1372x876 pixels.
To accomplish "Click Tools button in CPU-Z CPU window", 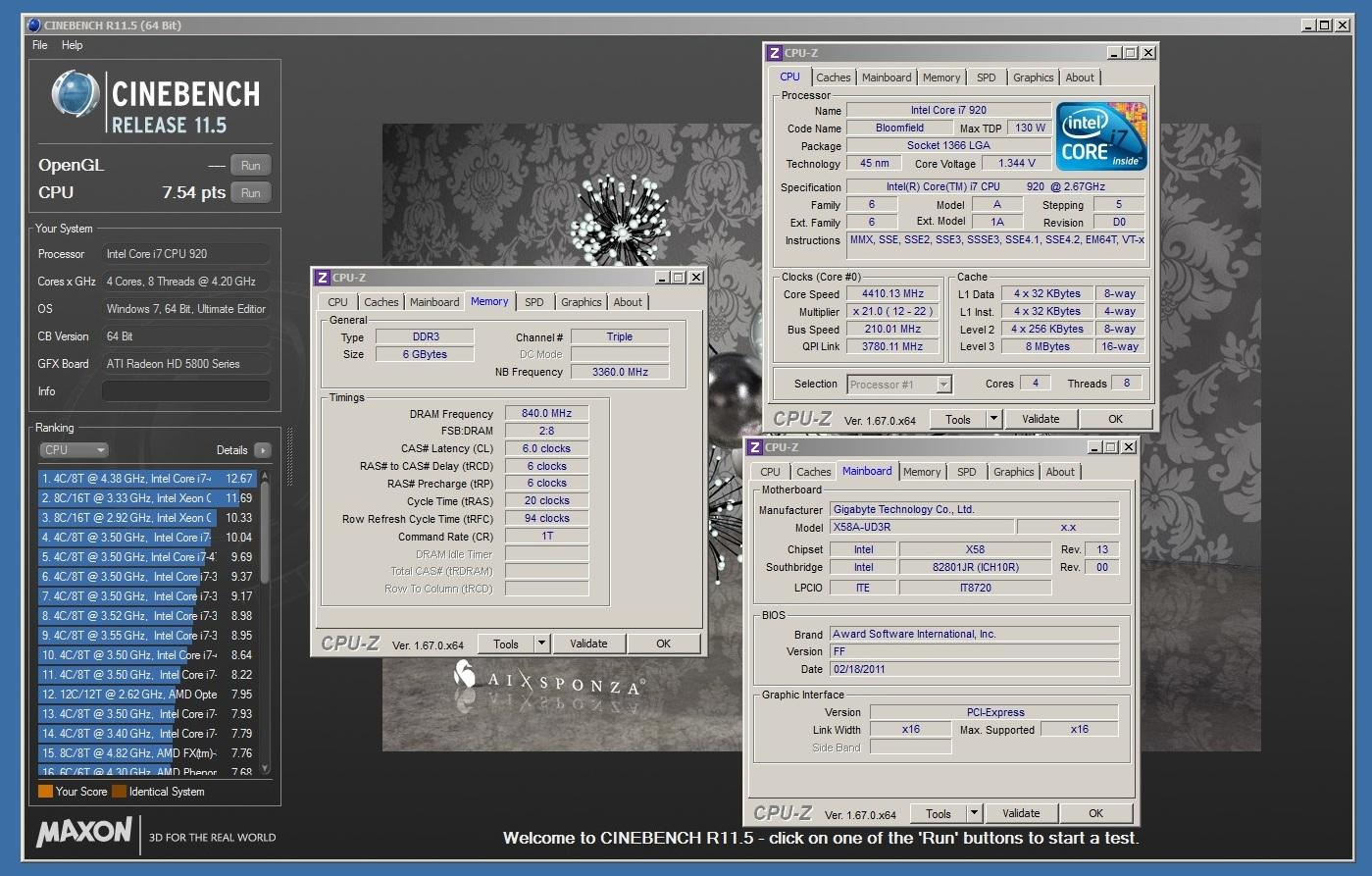I will click(x=958, y=419).
